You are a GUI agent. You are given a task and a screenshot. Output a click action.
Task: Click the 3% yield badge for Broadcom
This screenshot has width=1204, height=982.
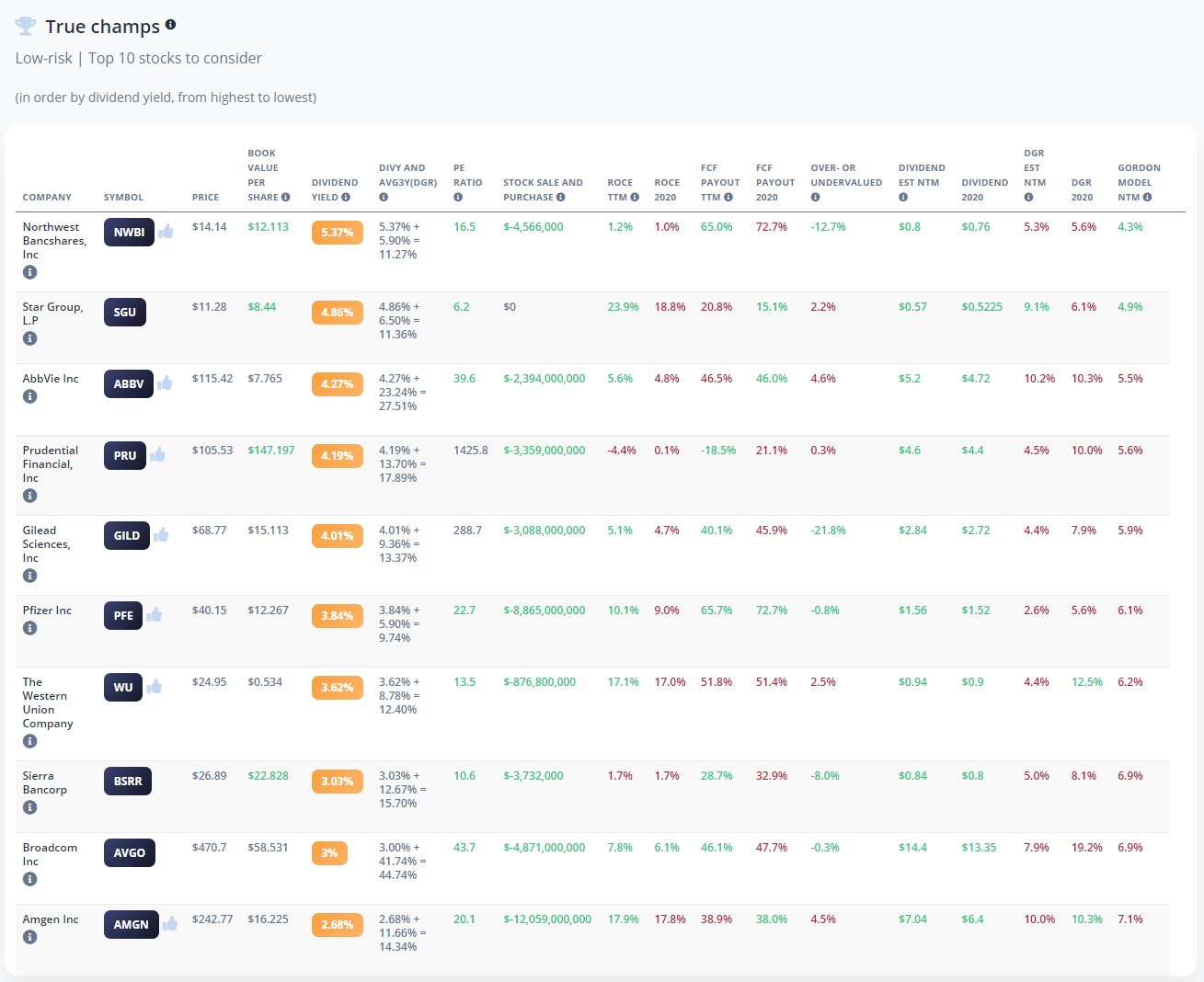[x=329, y=853]
